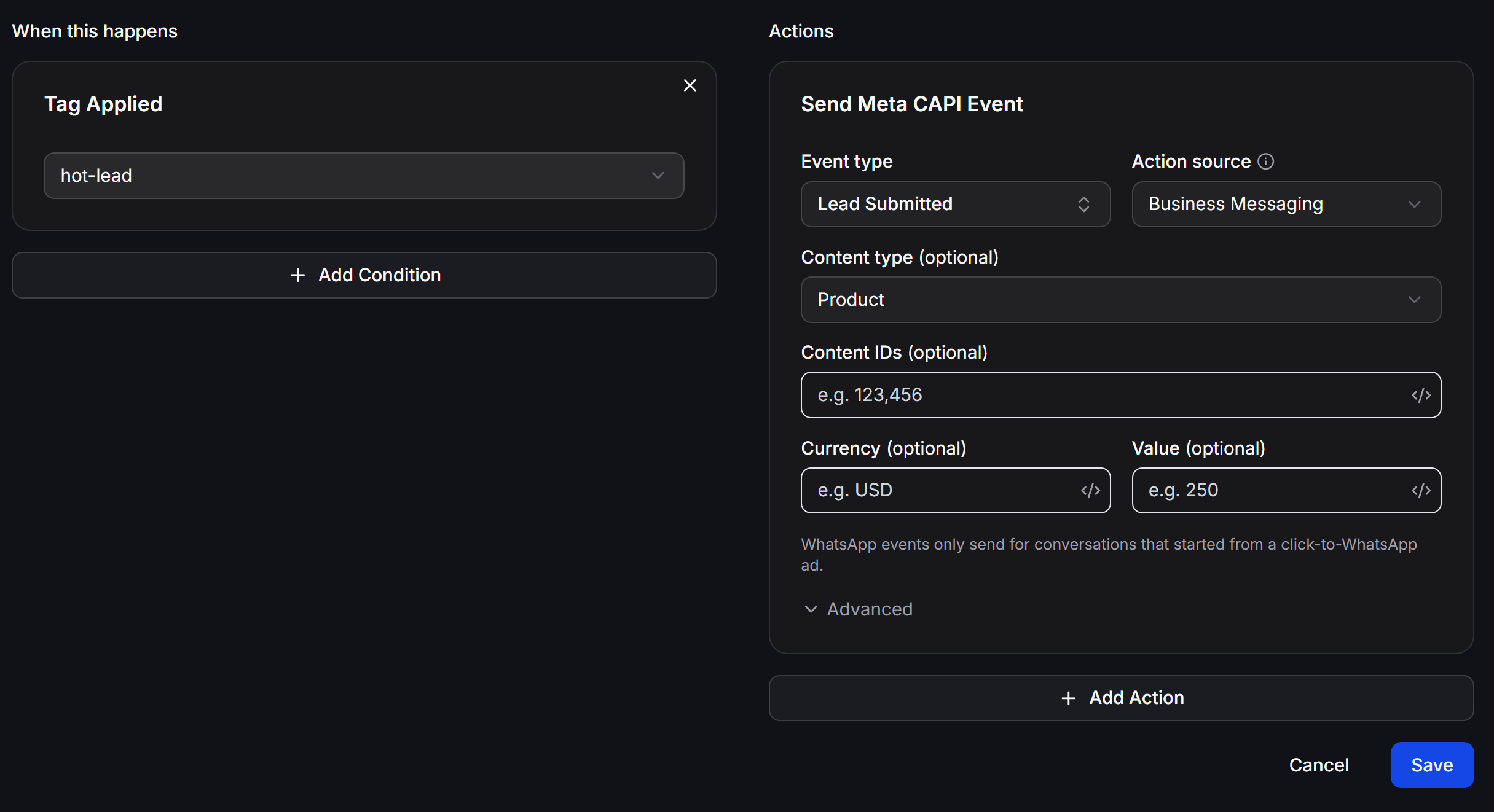
Task: Insert variable in Value field
Action: point(1421,490)
